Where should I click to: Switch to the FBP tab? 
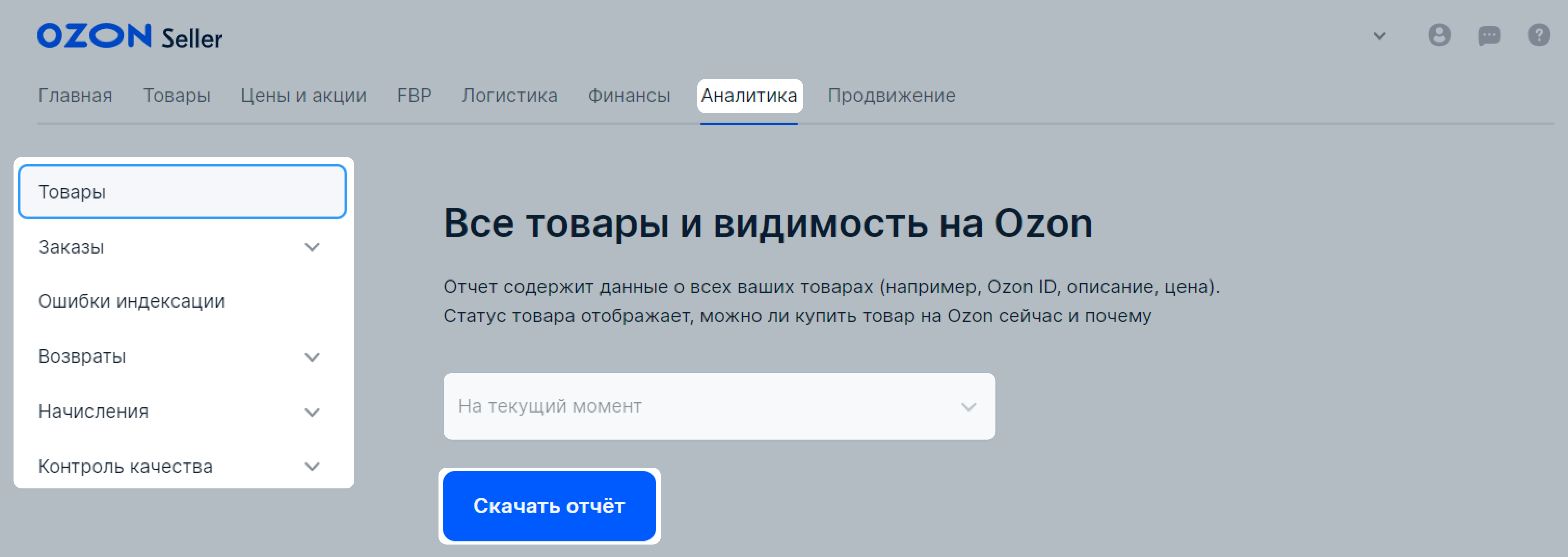(x=414, y=96)
